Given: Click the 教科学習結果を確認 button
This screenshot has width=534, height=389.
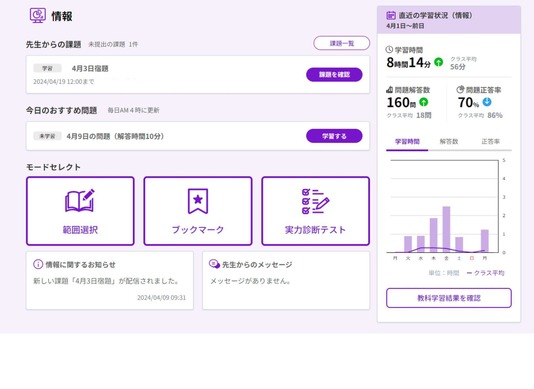Looking at the screenshot, I should point(449,298).
